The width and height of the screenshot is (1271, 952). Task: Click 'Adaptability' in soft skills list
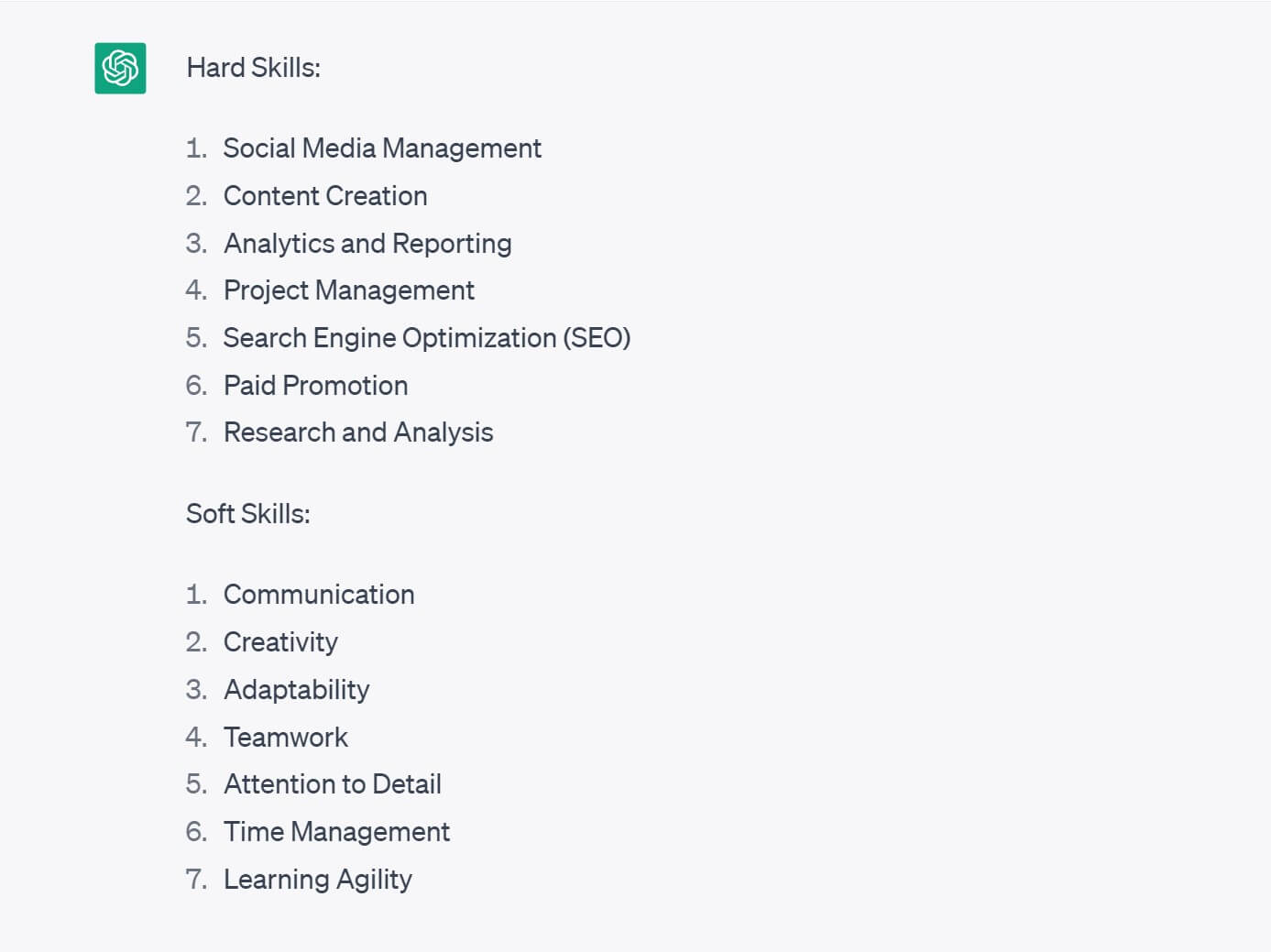coord(297,690)
